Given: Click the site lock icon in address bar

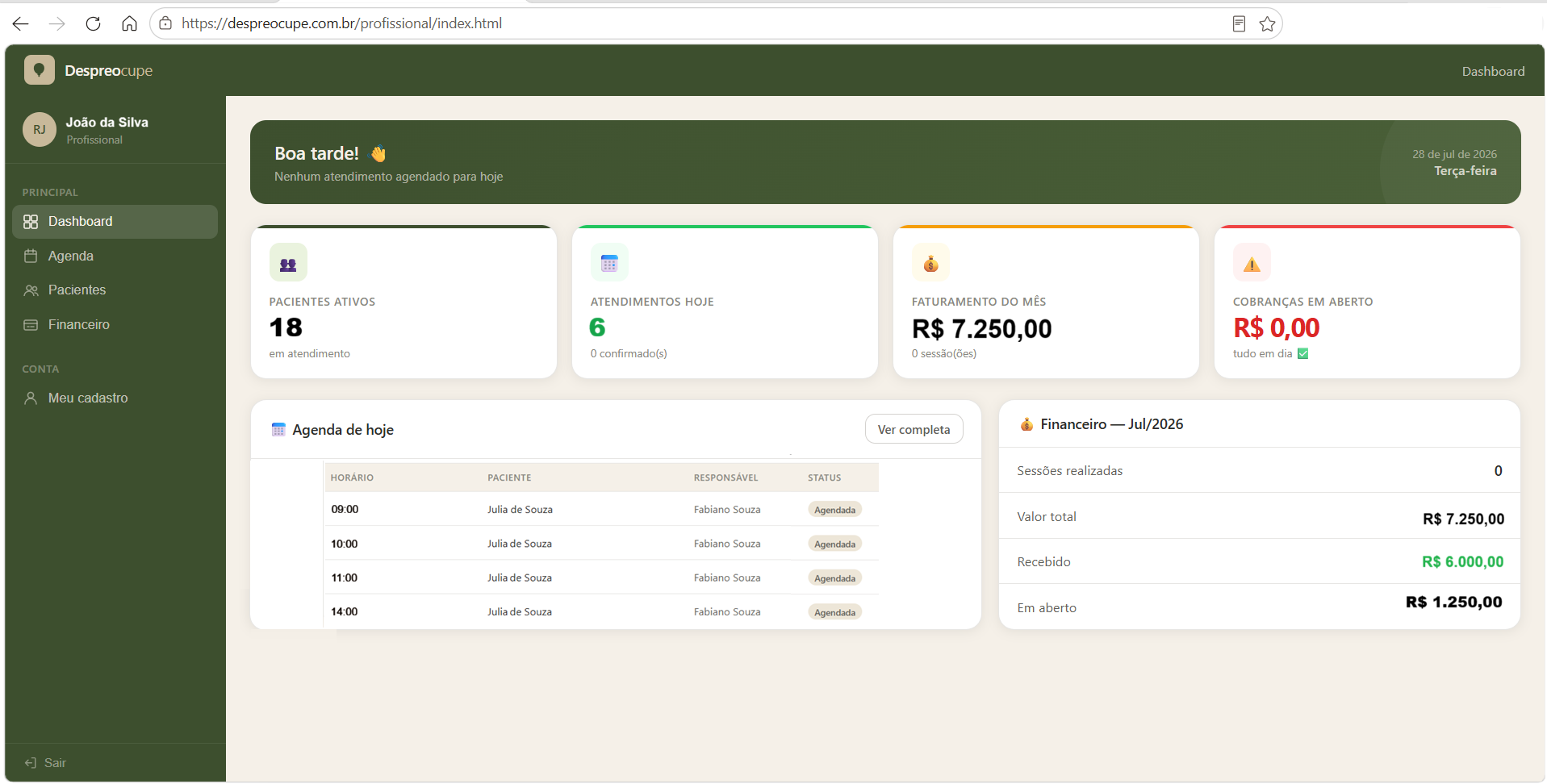Looking at the screenshot, I should 165,23.
